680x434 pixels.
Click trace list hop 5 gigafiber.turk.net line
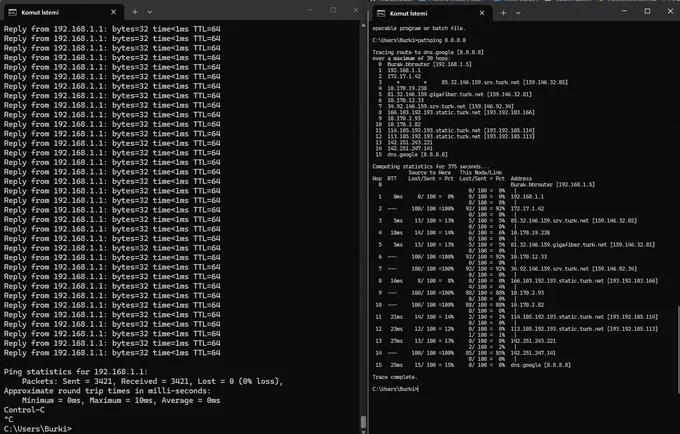tap(454, 94)
